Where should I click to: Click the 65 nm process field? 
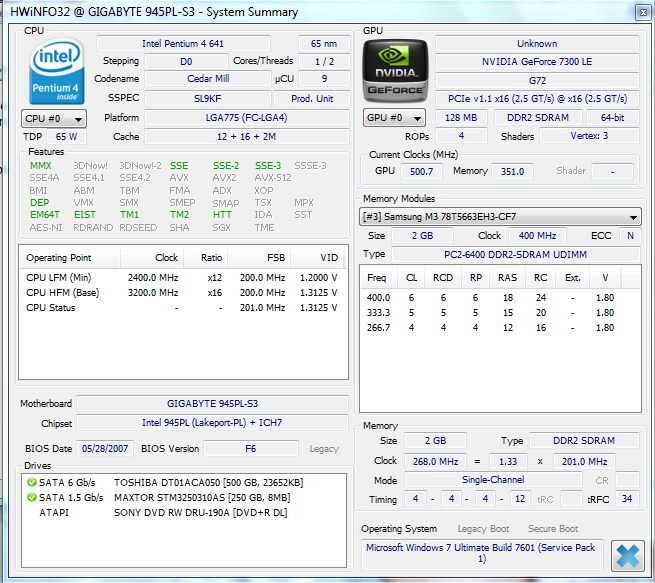tap(324, 43)
